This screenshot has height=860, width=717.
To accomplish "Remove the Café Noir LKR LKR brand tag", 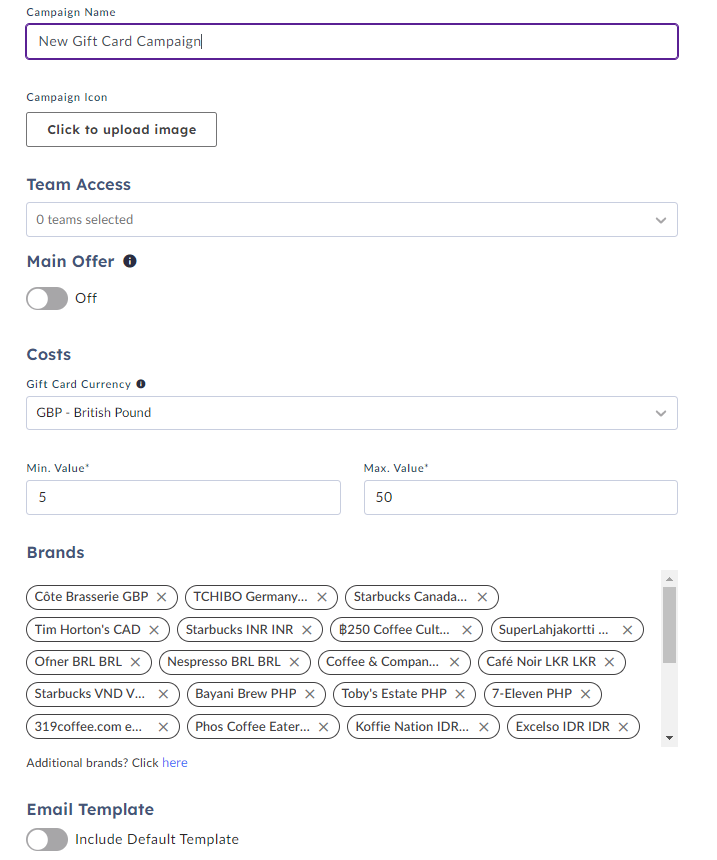I will 609,662.
